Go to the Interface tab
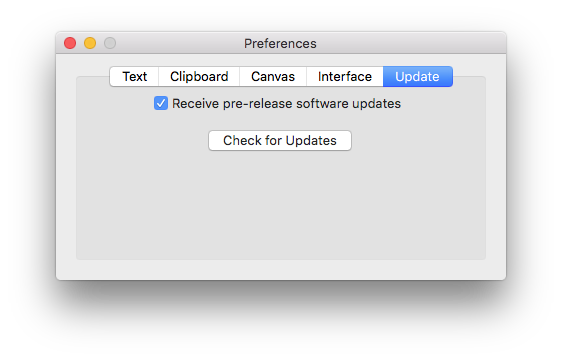562x360 pixels. pos(345,76)
